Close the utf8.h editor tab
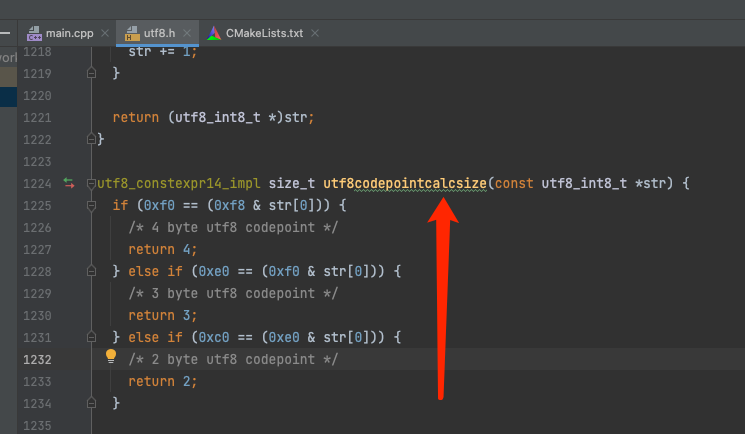The width and height of the screenshot is (745, 434). [187, 33]
